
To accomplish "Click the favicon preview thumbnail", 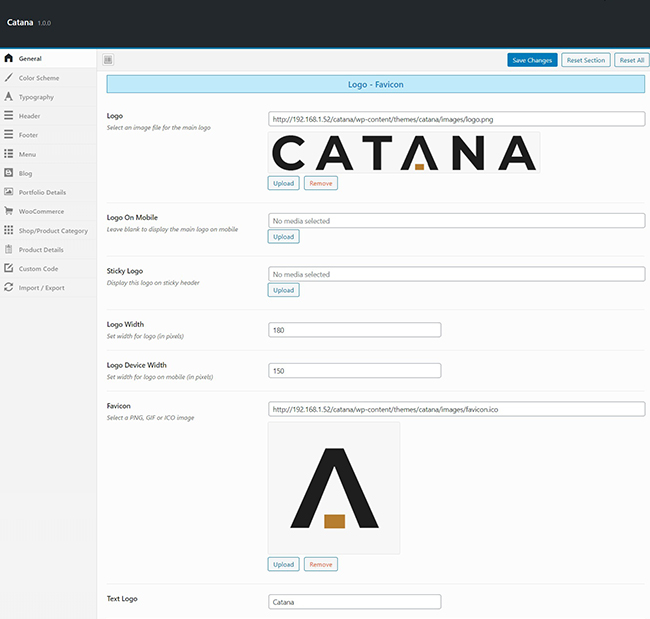I will tap(334, 488).
